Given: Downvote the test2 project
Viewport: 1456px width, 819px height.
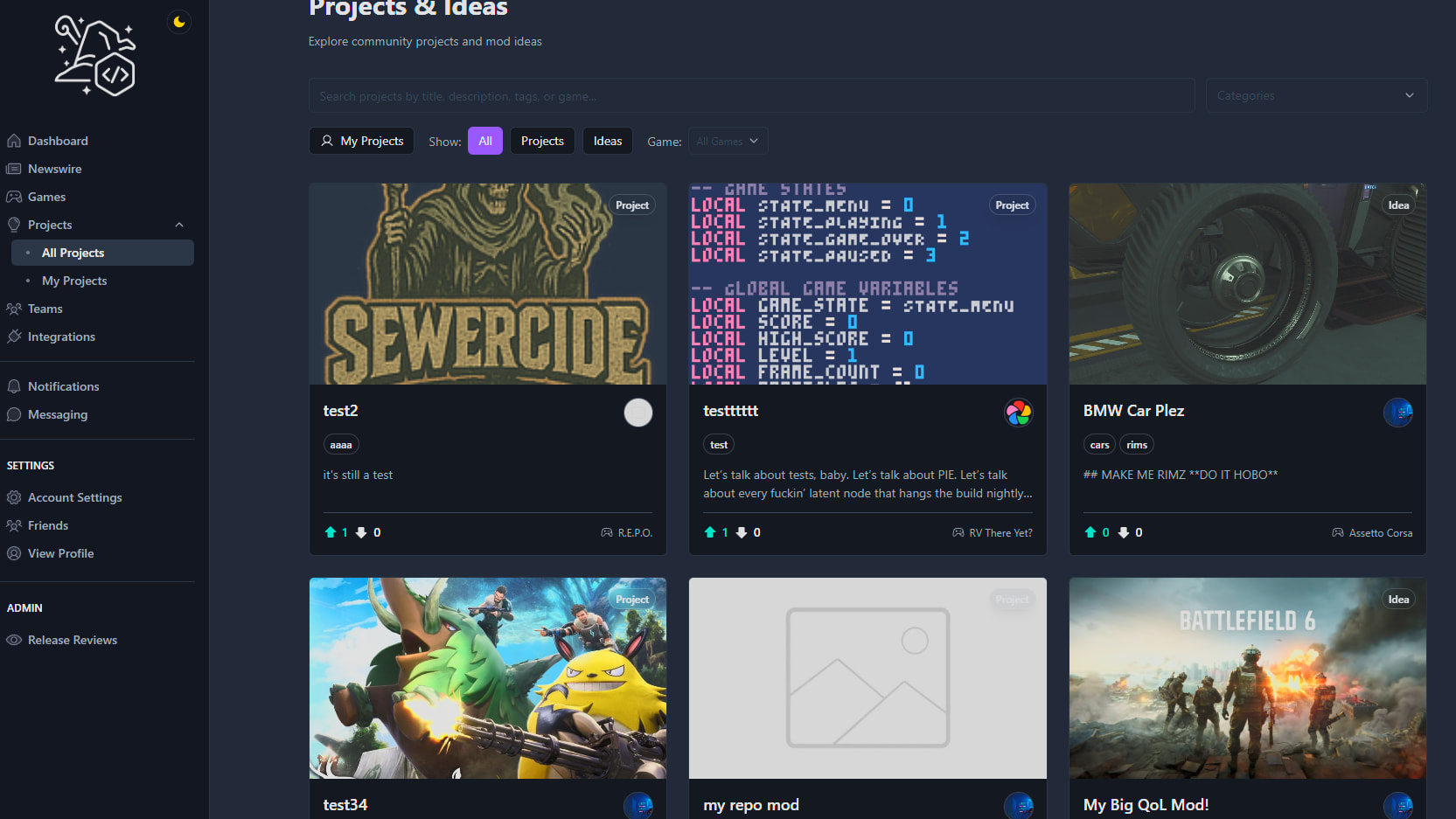Looking at the screenshot, I should [361, 532].
